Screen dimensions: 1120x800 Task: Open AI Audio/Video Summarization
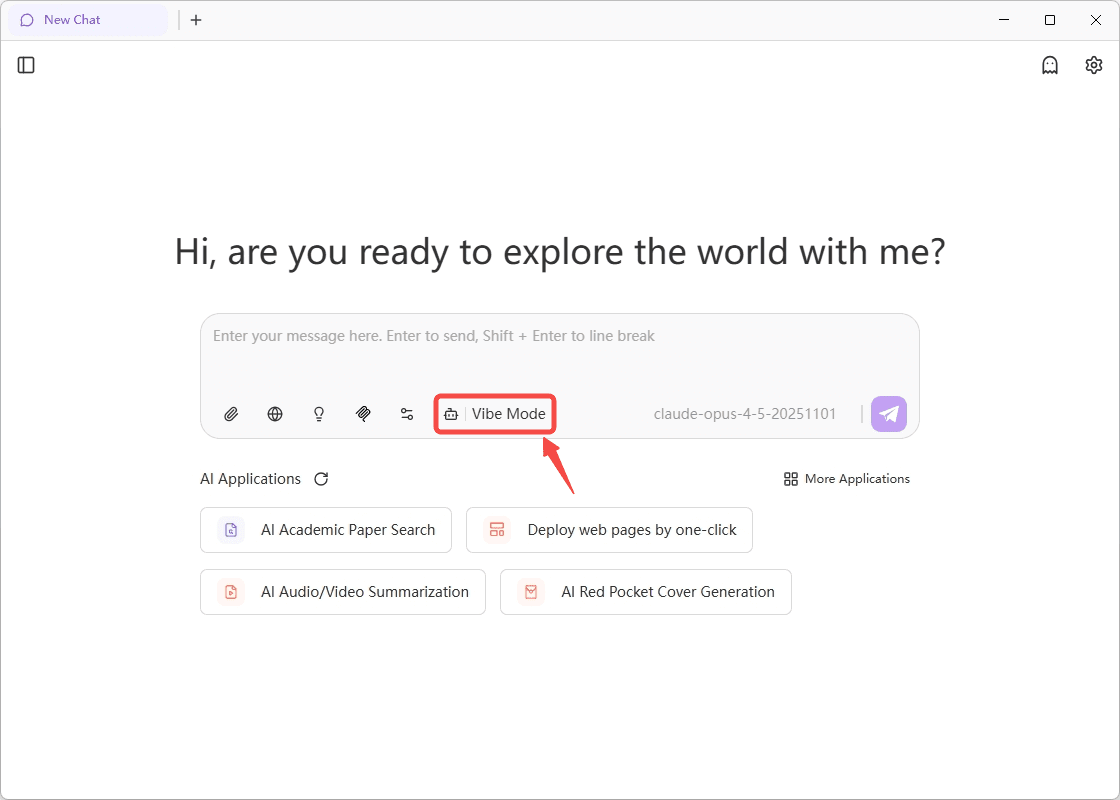point(343,592)
